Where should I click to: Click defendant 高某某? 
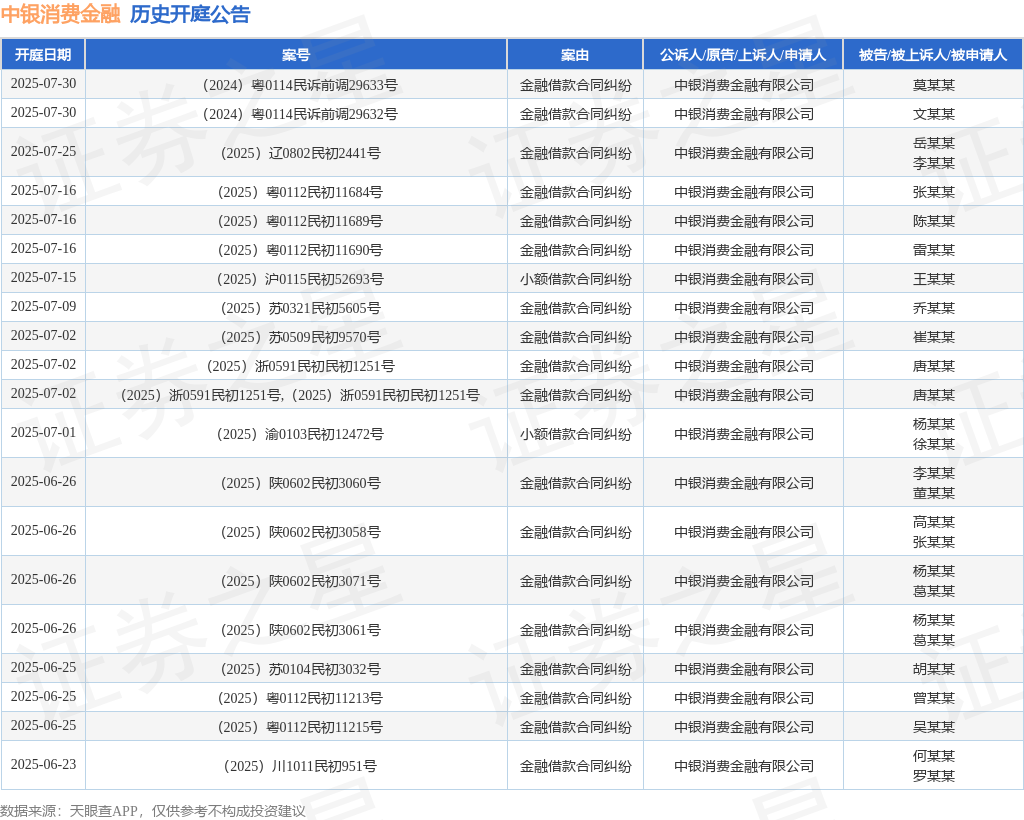tap(933, 522)
